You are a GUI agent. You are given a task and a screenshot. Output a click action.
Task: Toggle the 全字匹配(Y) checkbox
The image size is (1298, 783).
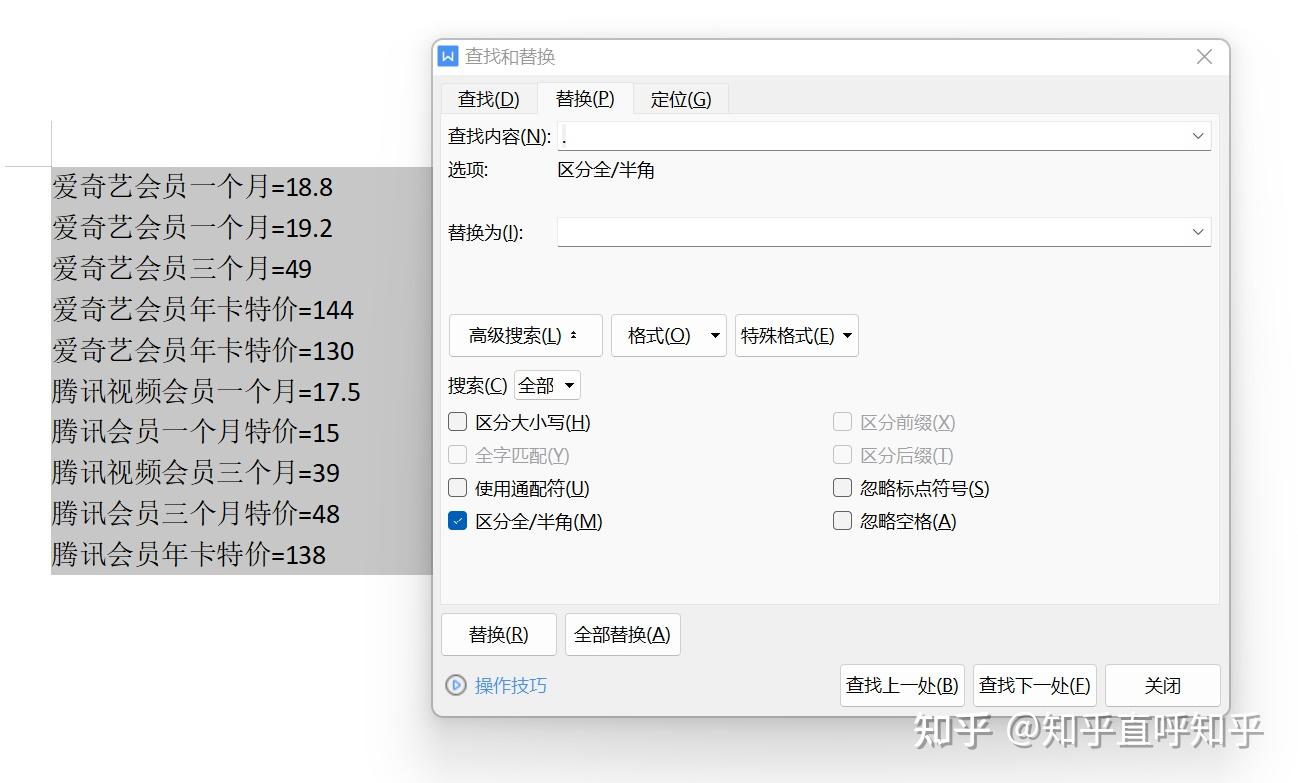(458, 456)
